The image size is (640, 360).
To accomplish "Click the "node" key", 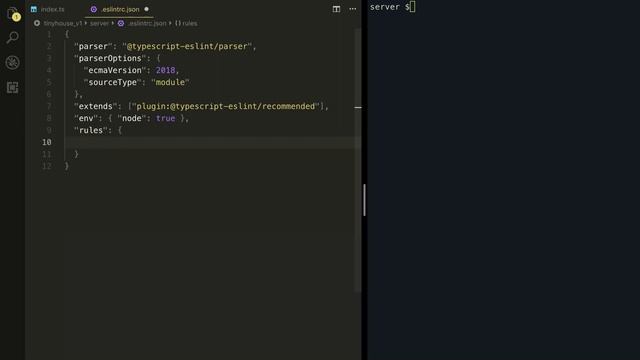I will [x=132, y=118].
